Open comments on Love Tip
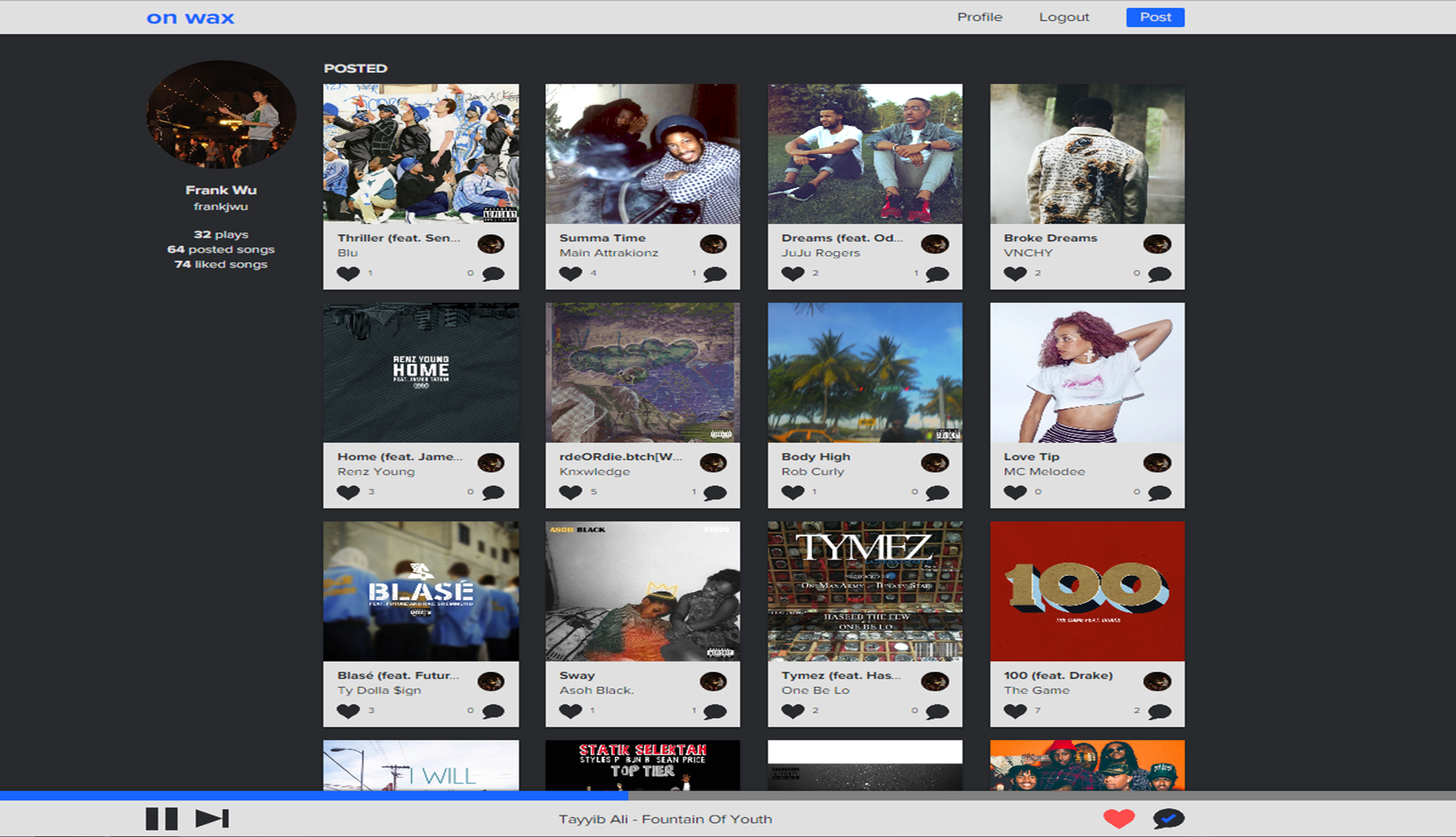This screenshot has width=1456, height=837. (x=1160, y=492)
